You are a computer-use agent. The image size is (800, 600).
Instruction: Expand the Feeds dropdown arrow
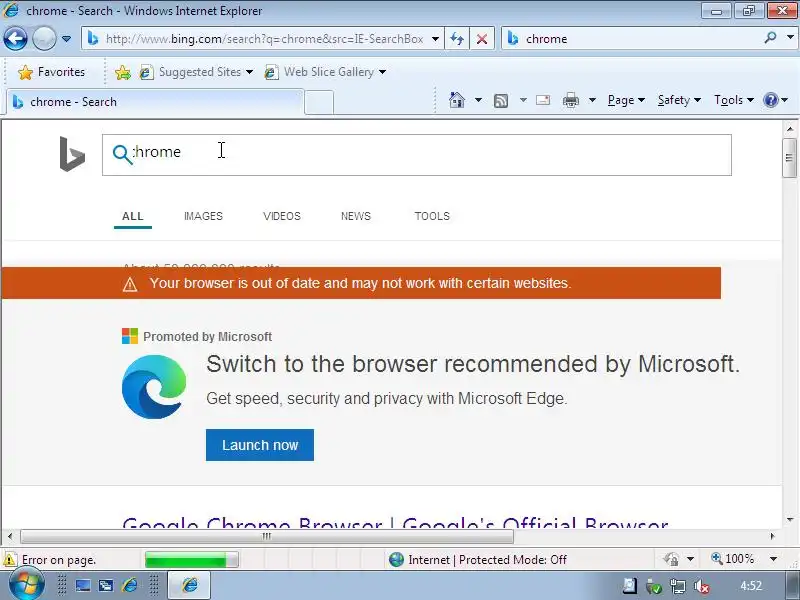(x=523, y=100)
